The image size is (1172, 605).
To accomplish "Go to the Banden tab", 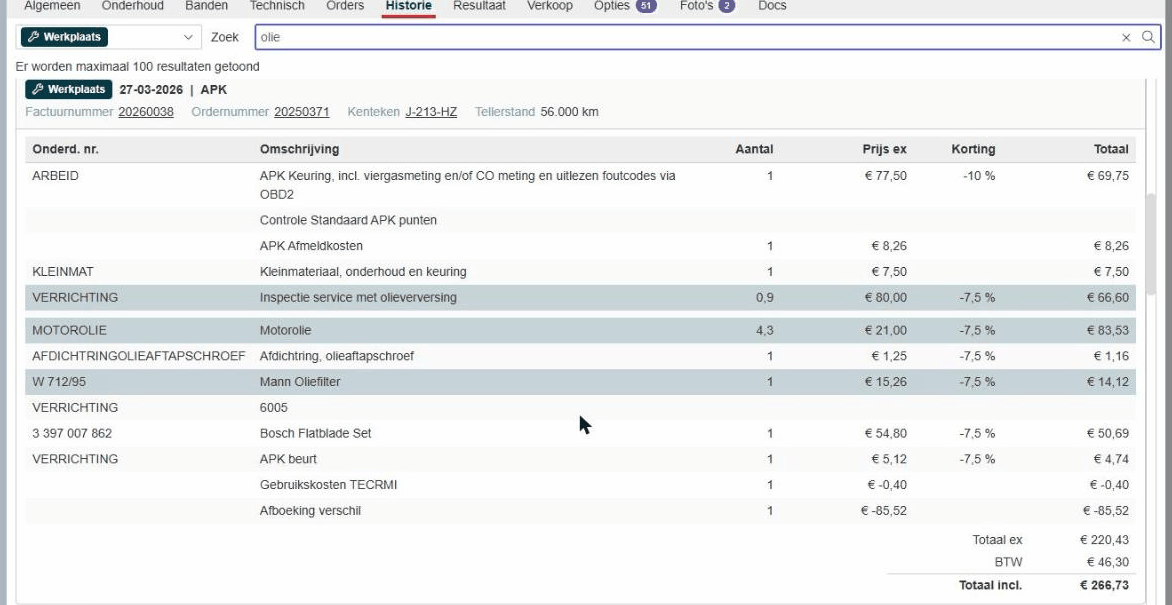I will click(x=206, y=6).
